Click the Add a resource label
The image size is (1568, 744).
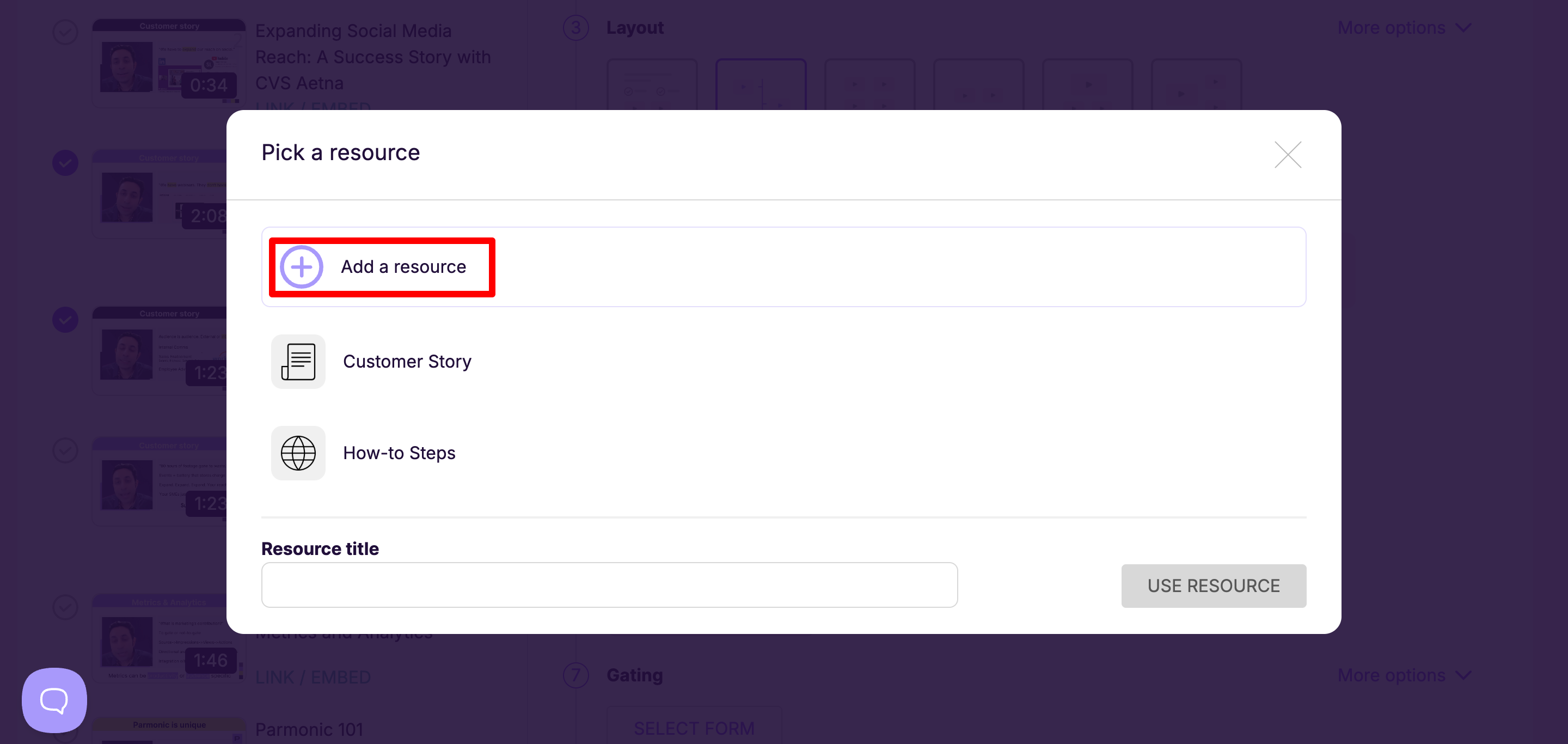[403, 267]
